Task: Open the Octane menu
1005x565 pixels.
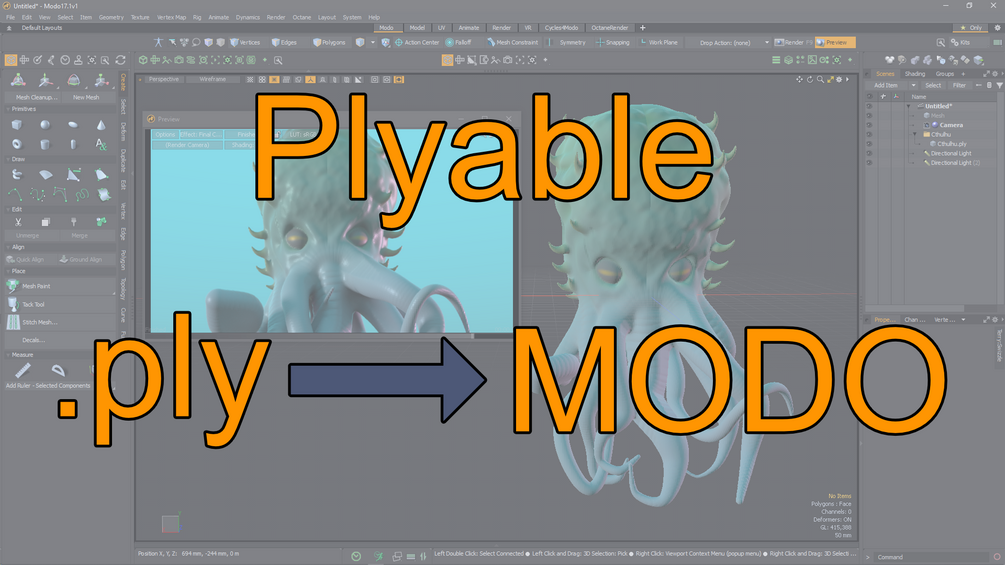Action: (x=302, y=17)
